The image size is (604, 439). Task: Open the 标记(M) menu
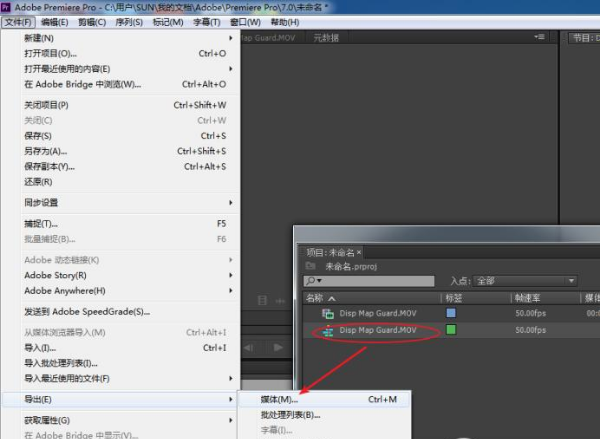click(x=168, y=22)
